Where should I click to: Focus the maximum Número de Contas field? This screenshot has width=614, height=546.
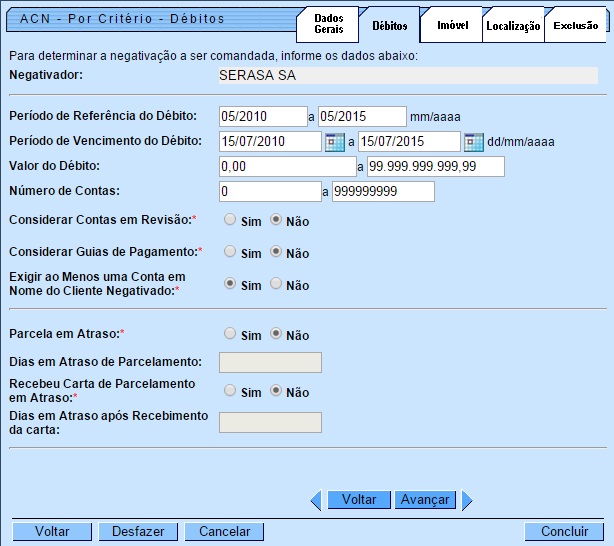[x=384, y=191]
